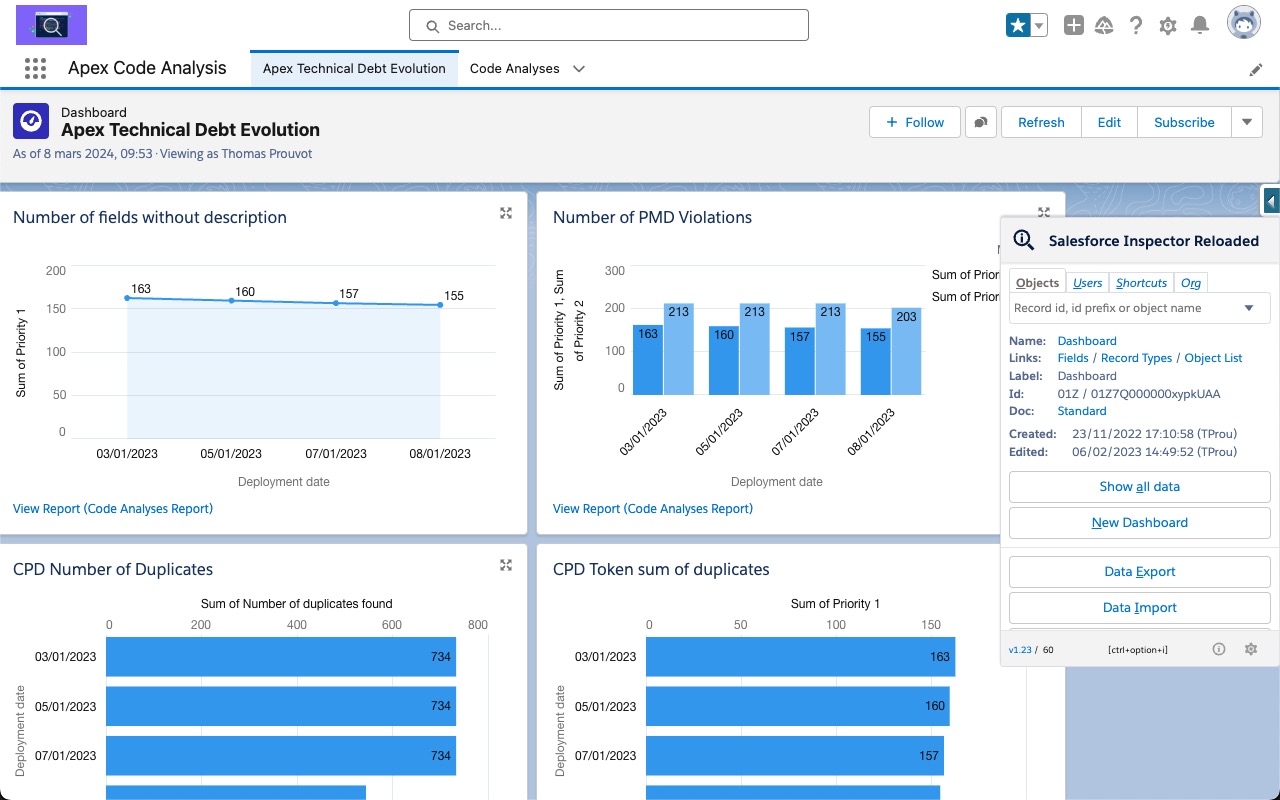Expand the Number of PMD Violations chart
1280x800 pixels.
1044,213
